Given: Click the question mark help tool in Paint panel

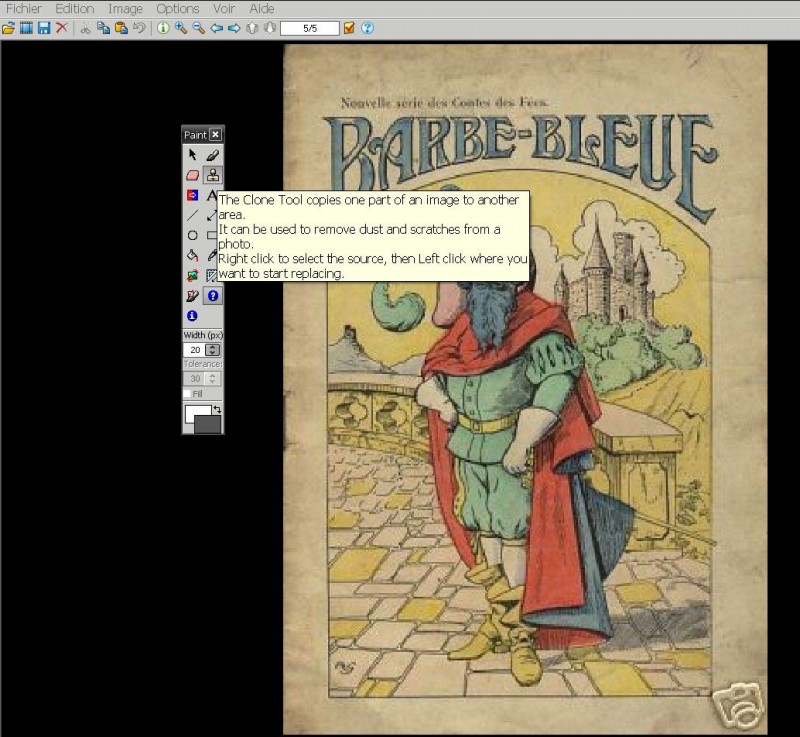Looking at the screenshot, I should click(x=213, y=296).
